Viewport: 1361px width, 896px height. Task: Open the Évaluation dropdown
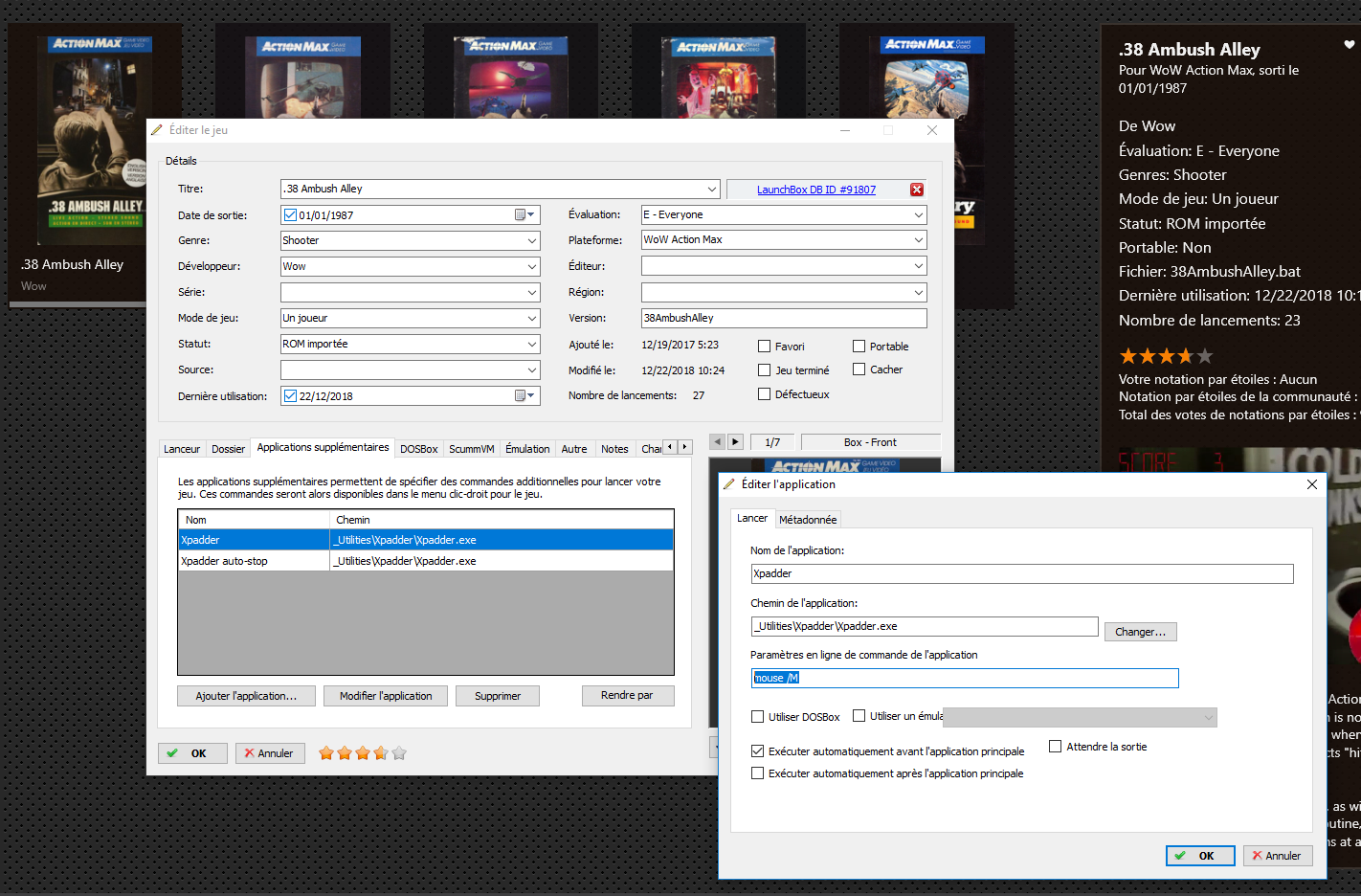click(919, 215)
